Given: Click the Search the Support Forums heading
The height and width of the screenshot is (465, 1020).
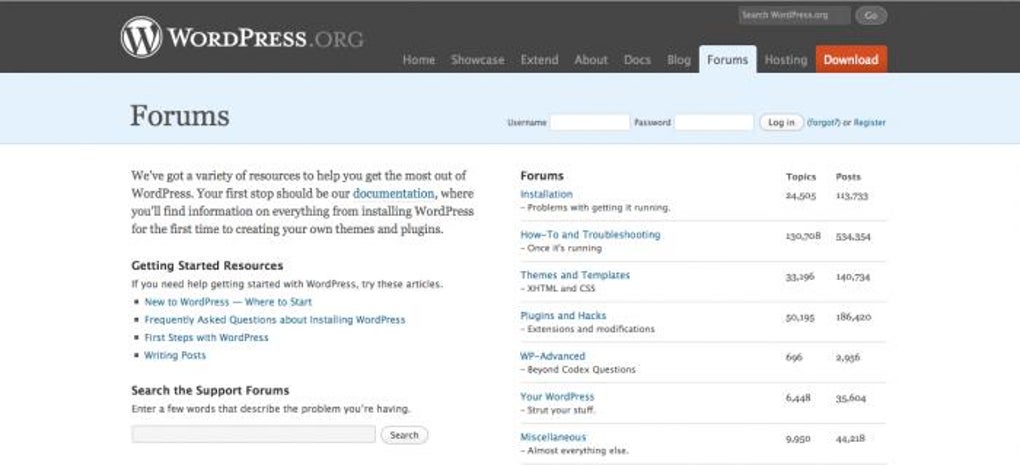Looking at the screenshot, I should [x=210, y=391].
